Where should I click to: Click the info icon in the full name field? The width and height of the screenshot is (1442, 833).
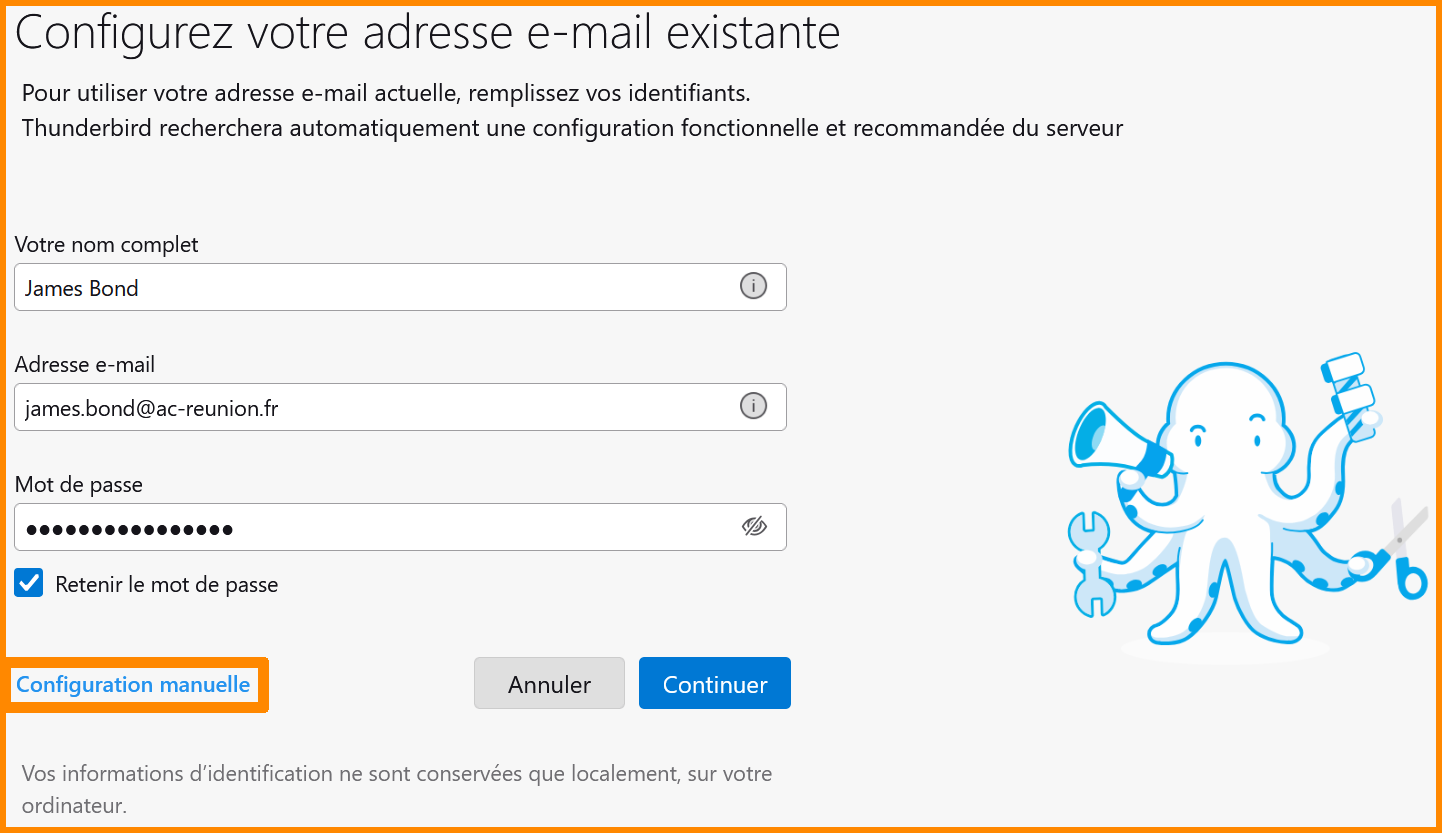753,287
